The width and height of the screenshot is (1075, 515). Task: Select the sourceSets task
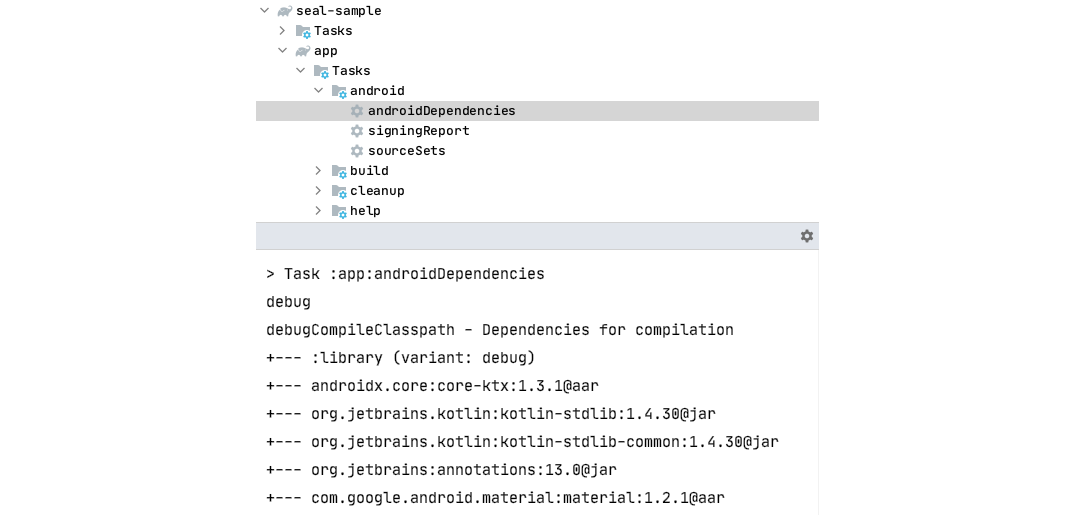click(407, 150)
